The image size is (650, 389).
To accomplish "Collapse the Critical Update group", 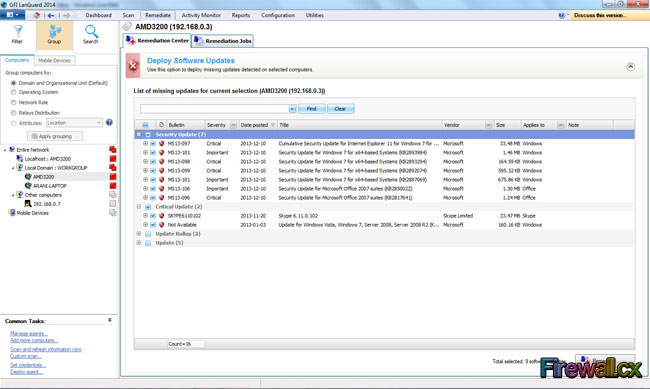I will (x=139, y=206).
